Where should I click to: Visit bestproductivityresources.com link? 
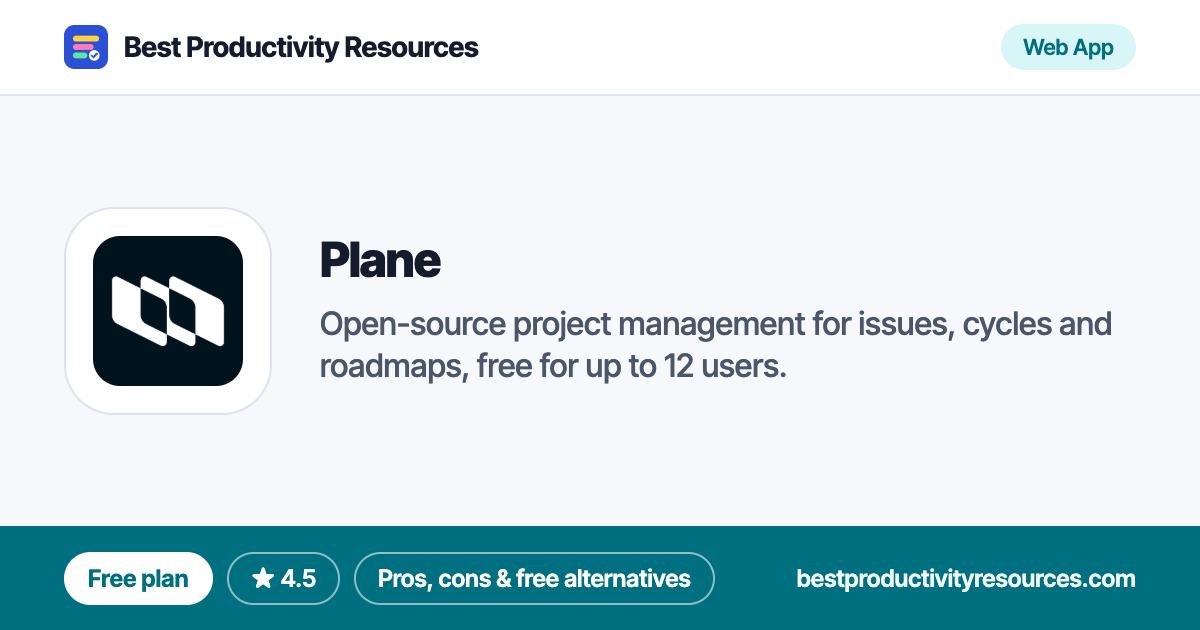[966, 578]
